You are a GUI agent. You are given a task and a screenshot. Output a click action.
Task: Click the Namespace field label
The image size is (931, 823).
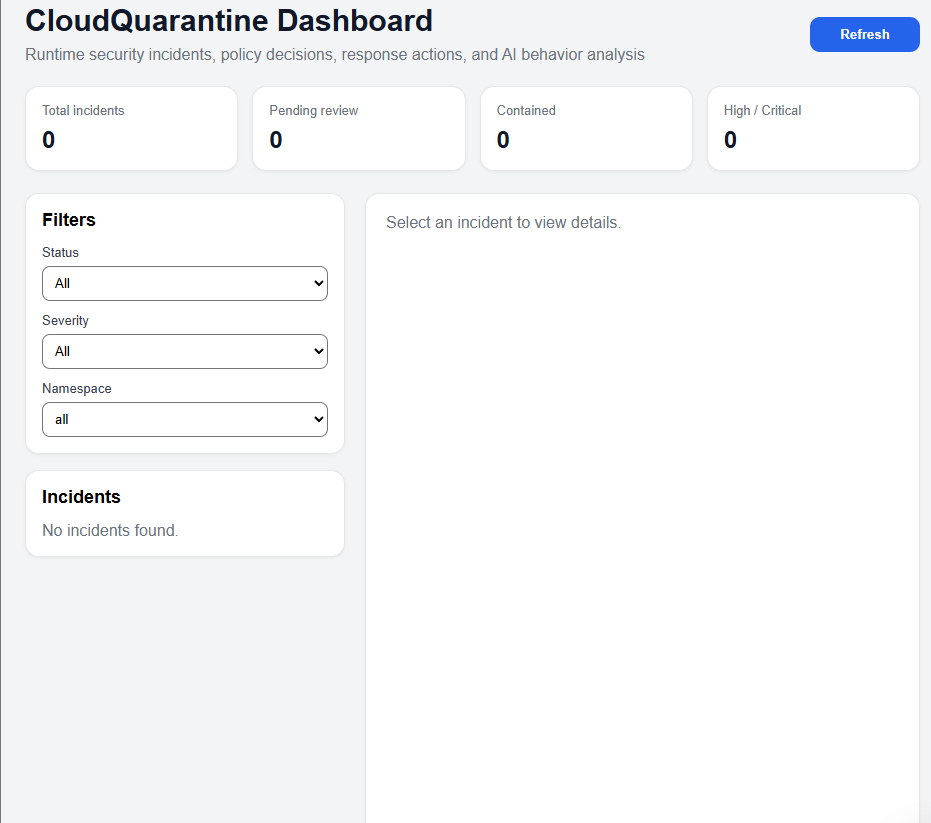tap(76, 388)
